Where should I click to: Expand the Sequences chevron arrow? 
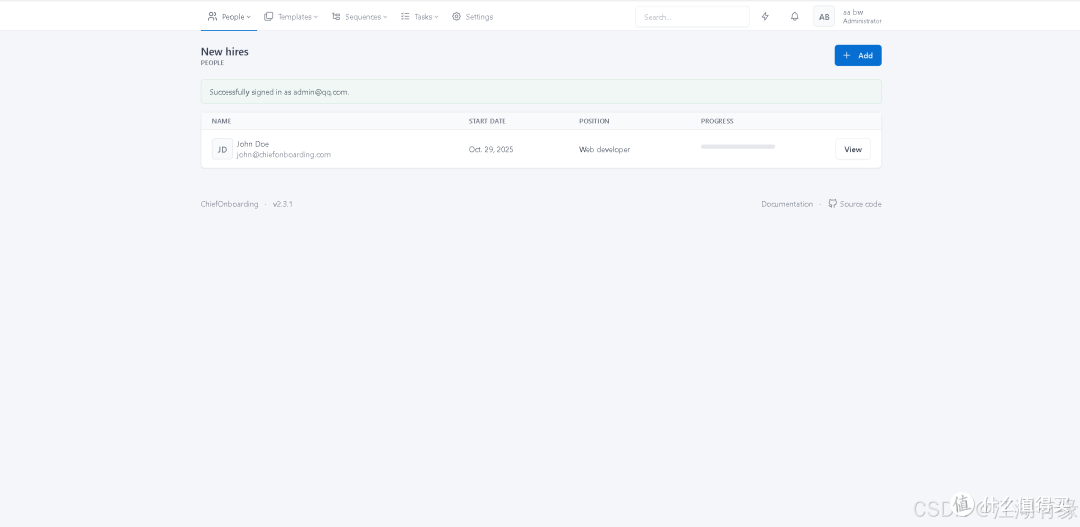385,17
